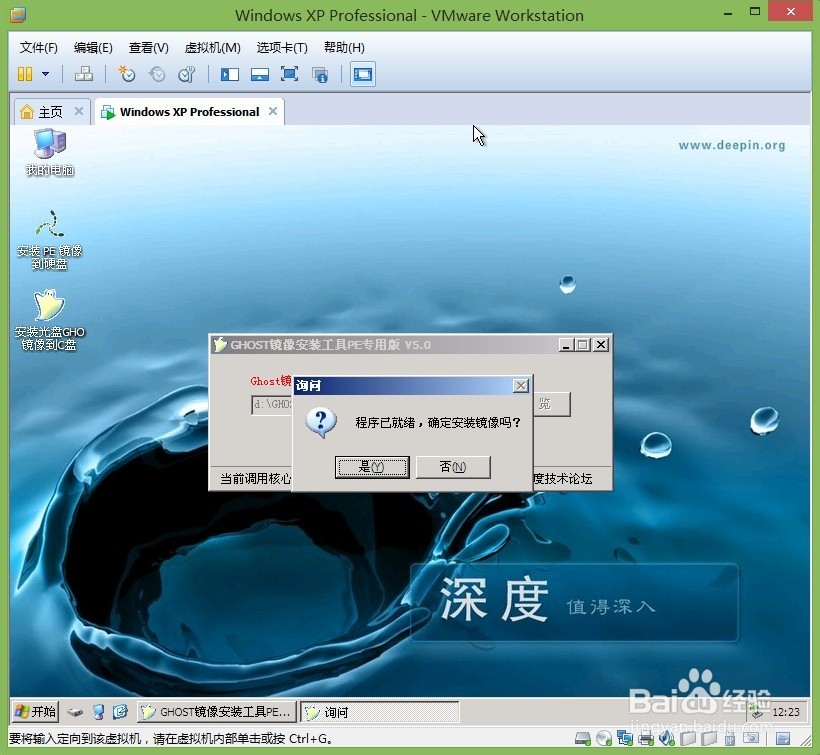Expand the power options dropdown arrow
This screenshot has height=755, width=820.
[x=45, y=74]
